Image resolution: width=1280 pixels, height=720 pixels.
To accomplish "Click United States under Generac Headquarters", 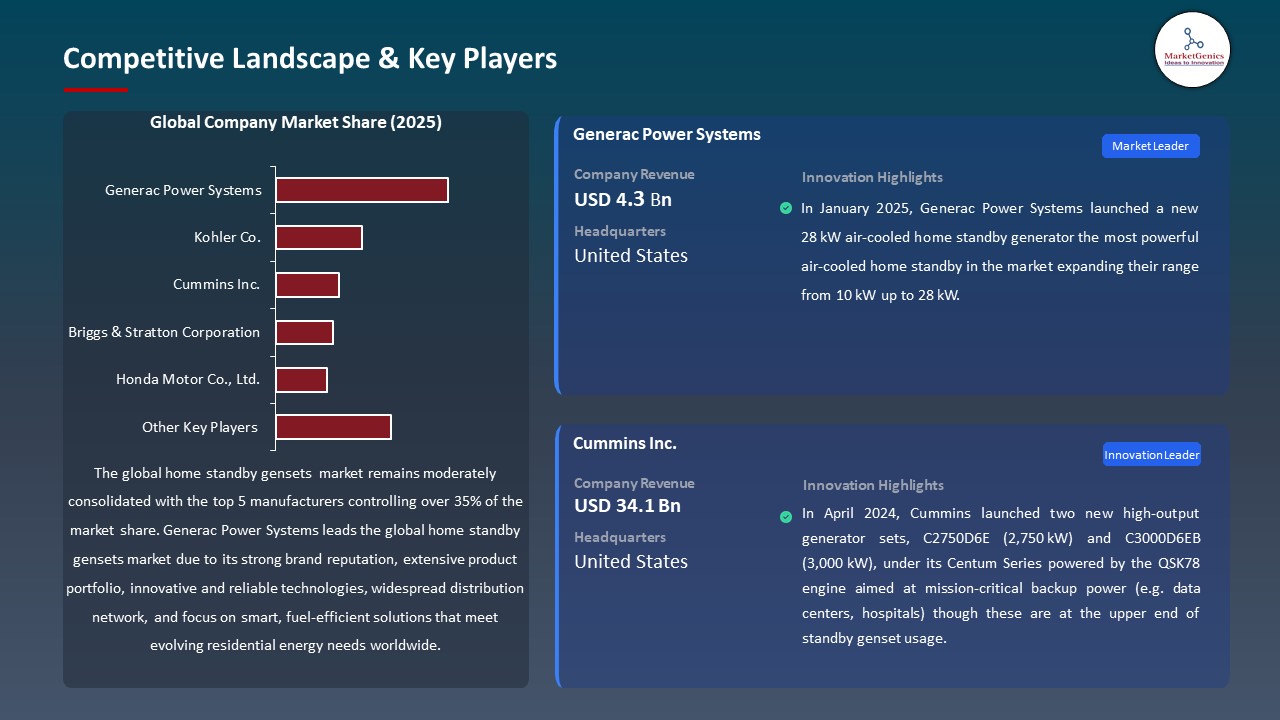I will [x=630, y=255].
